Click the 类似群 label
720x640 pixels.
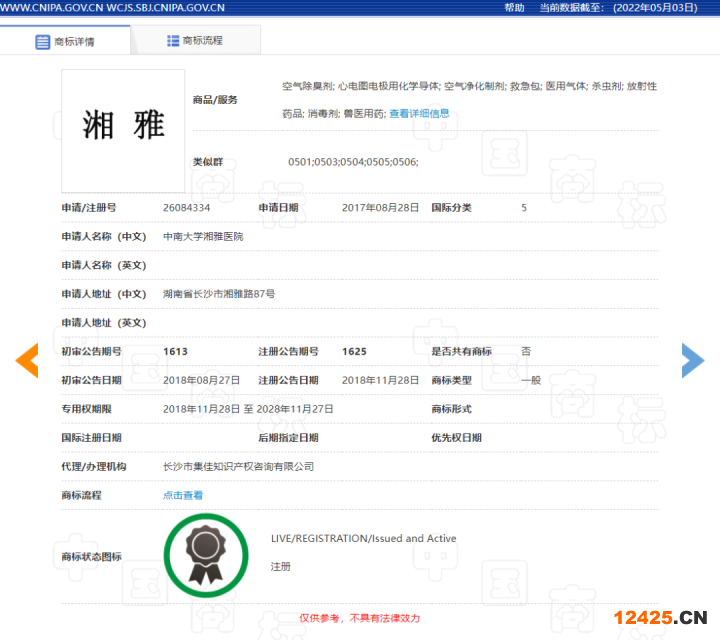pos(208,162)
